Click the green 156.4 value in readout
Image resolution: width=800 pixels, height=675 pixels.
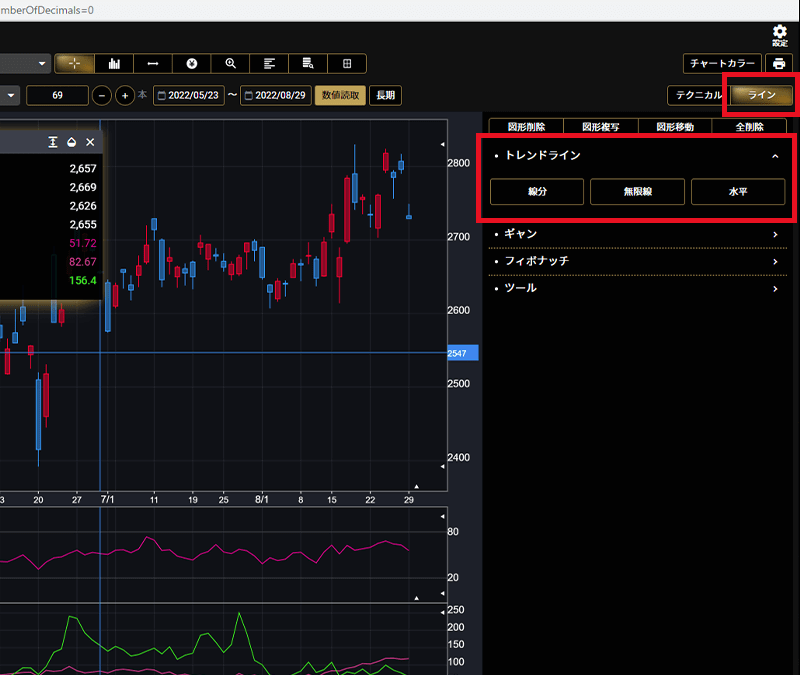click(83, 281)
